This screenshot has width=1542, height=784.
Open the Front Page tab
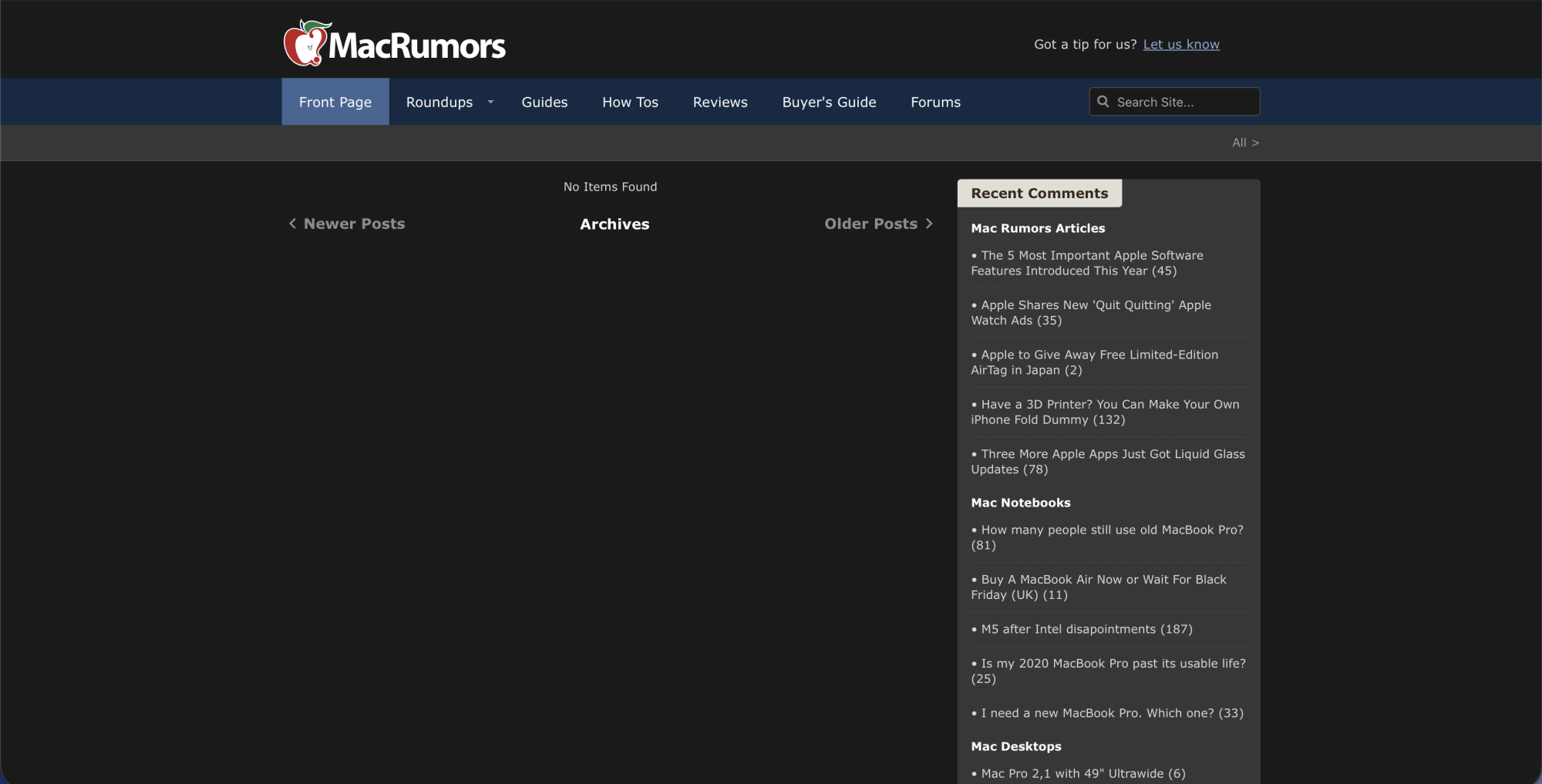335,102
